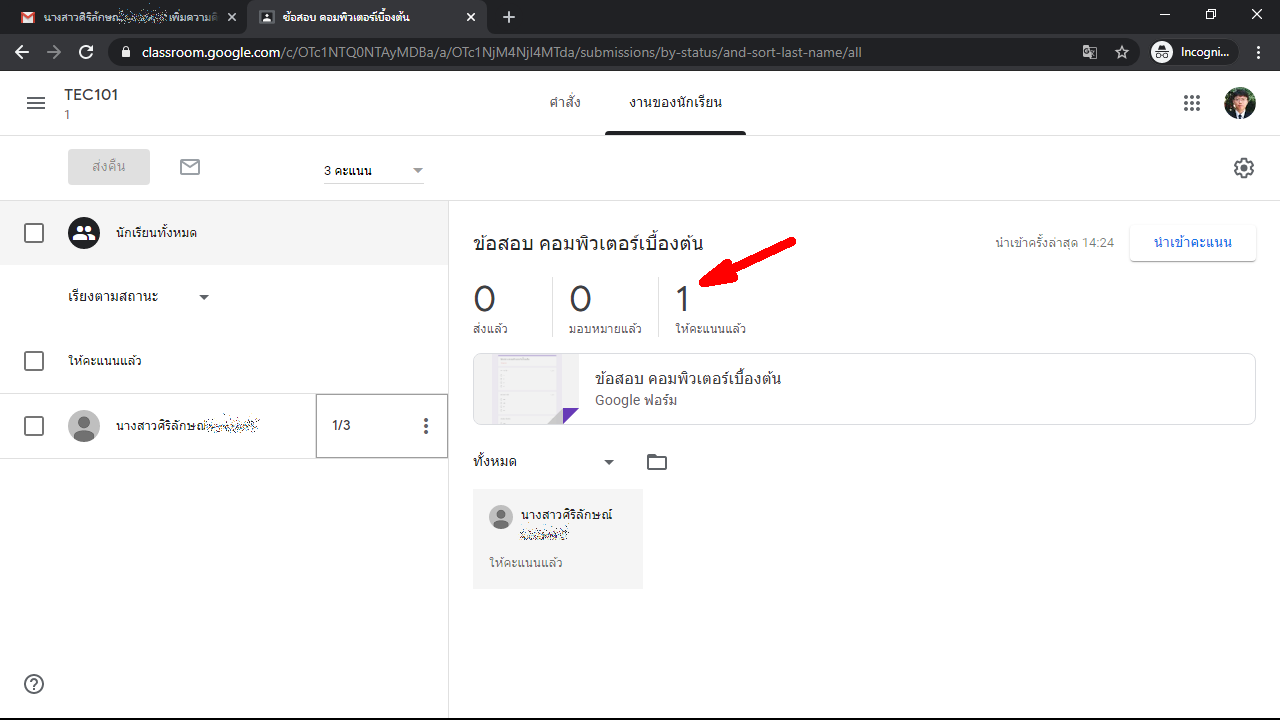Image resolution: width=1280 pixels, height=720 pixels.
Task: Open the Google apps grid
Action: 1191,103
